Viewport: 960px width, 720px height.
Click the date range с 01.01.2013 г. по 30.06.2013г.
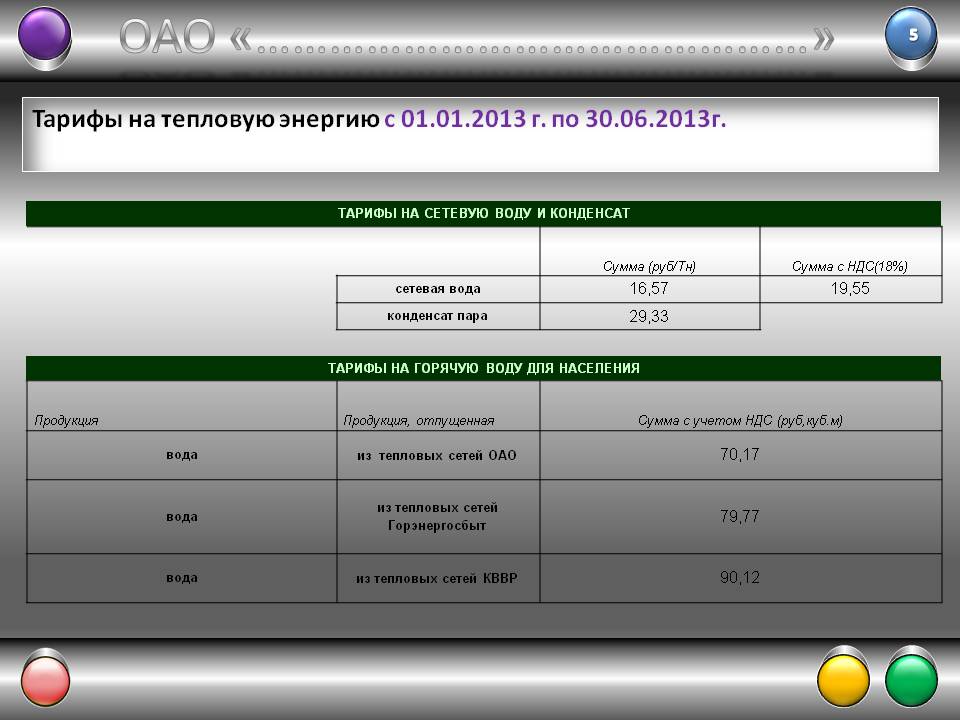555,119
